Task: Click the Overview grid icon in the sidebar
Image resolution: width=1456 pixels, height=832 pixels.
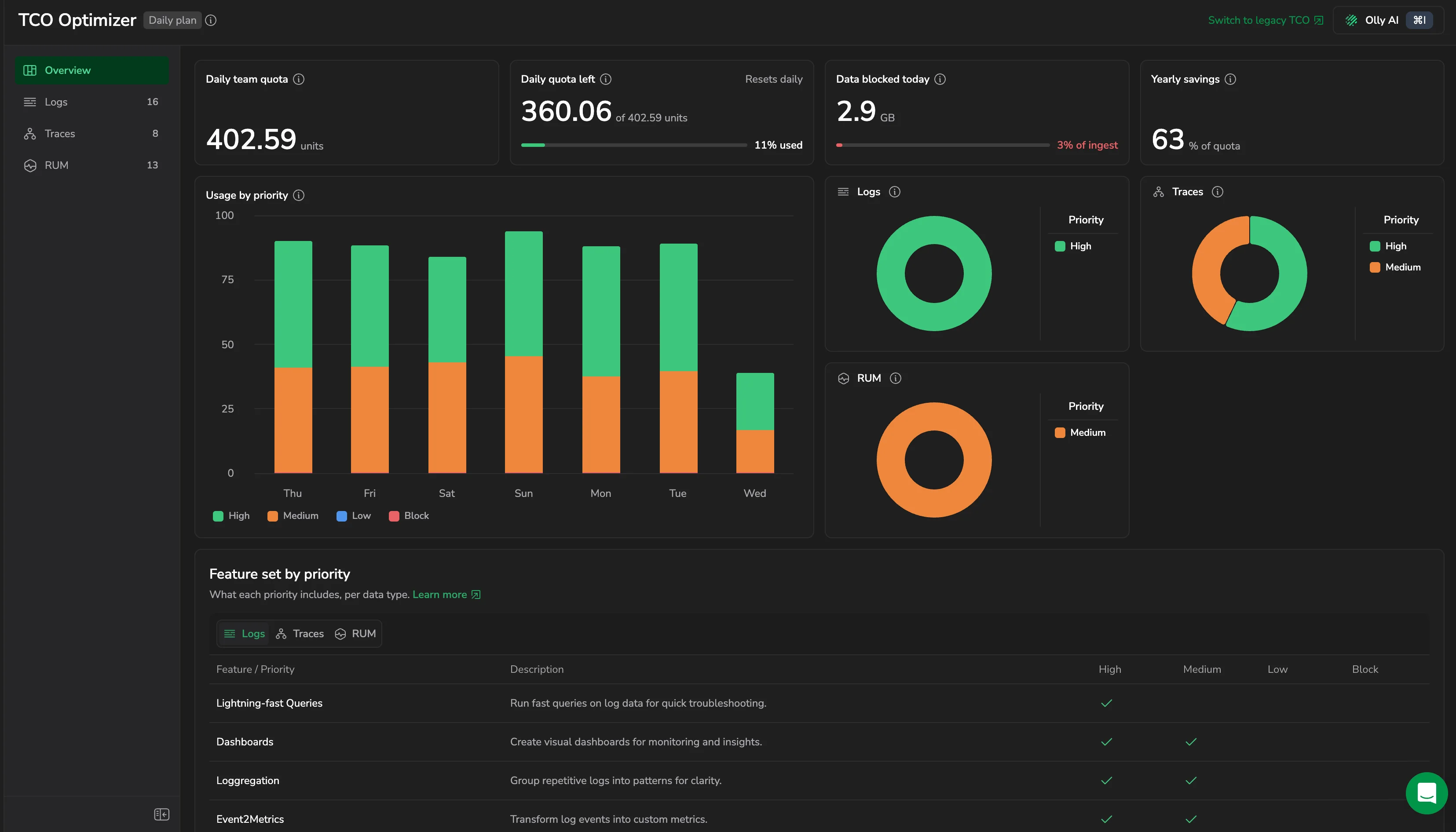Action: [30, 70]
